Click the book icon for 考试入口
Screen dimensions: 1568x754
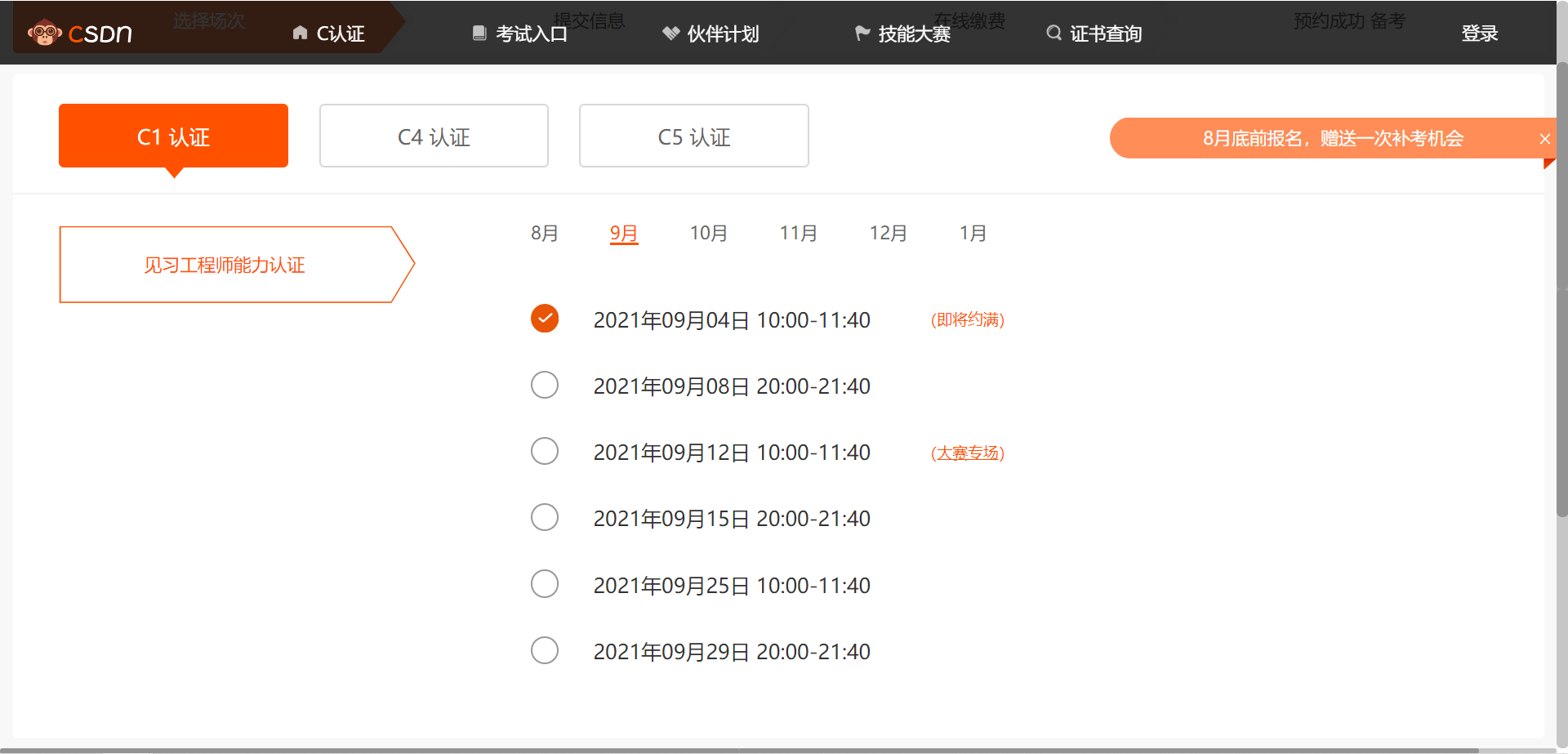479,33
